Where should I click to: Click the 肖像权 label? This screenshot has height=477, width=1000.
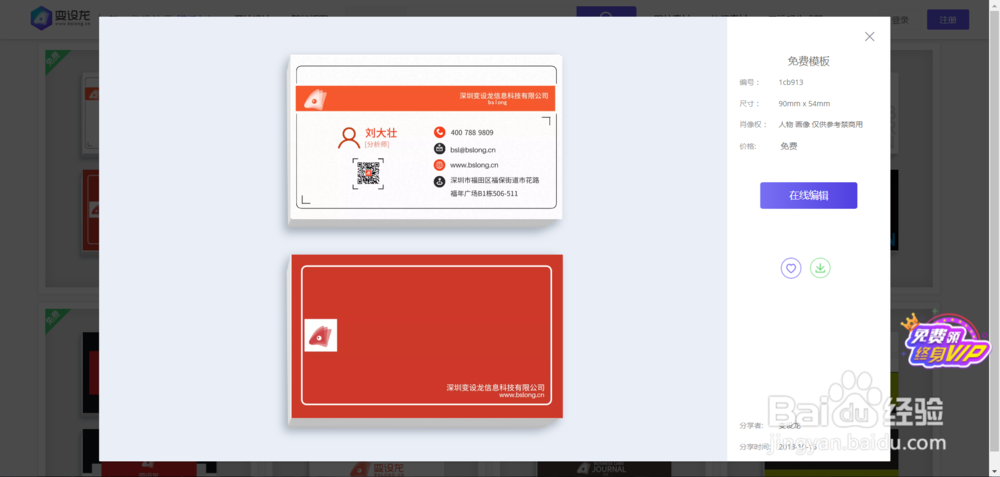click(x=753, y=124)
